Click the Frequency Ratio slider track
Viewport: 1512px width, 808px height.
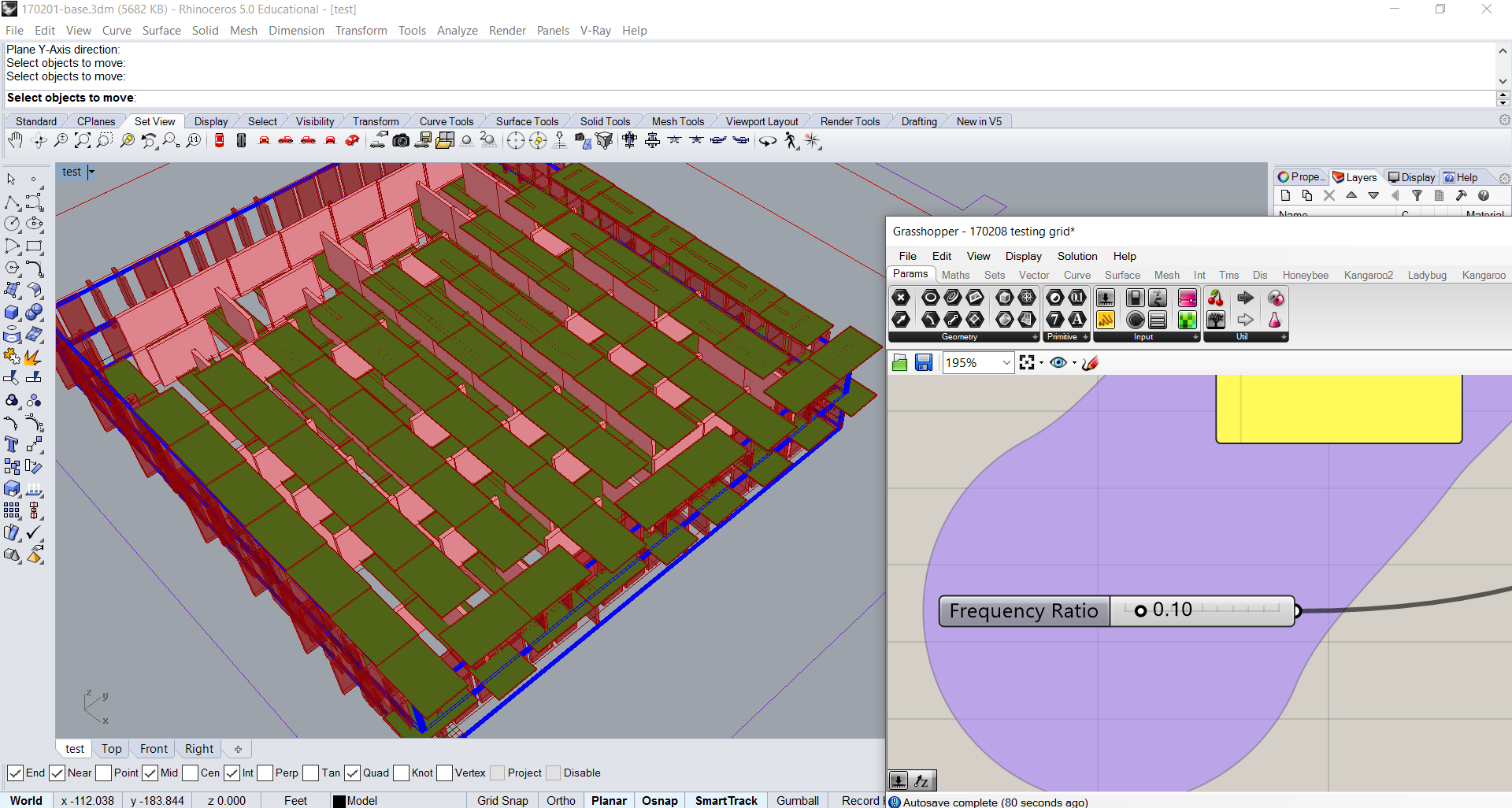point(1203,610)
